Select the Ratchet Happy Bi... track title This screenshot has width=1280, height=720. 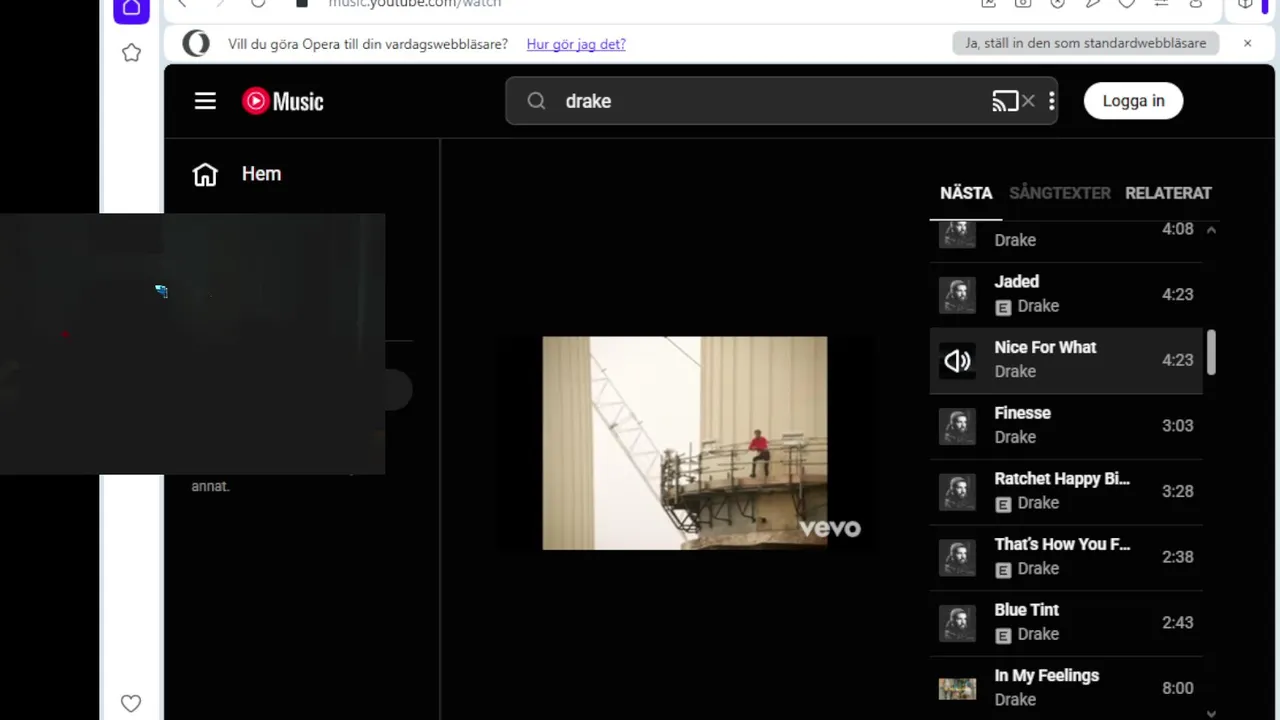click(1062, 479)
